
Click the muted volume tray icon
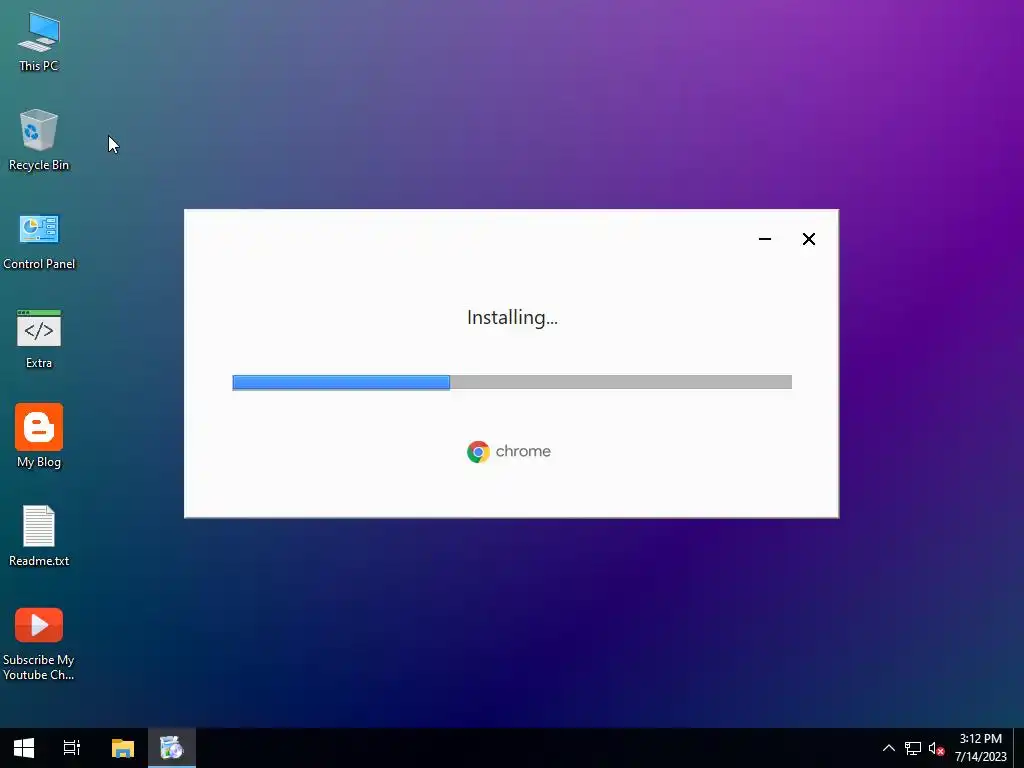[936, 748]
